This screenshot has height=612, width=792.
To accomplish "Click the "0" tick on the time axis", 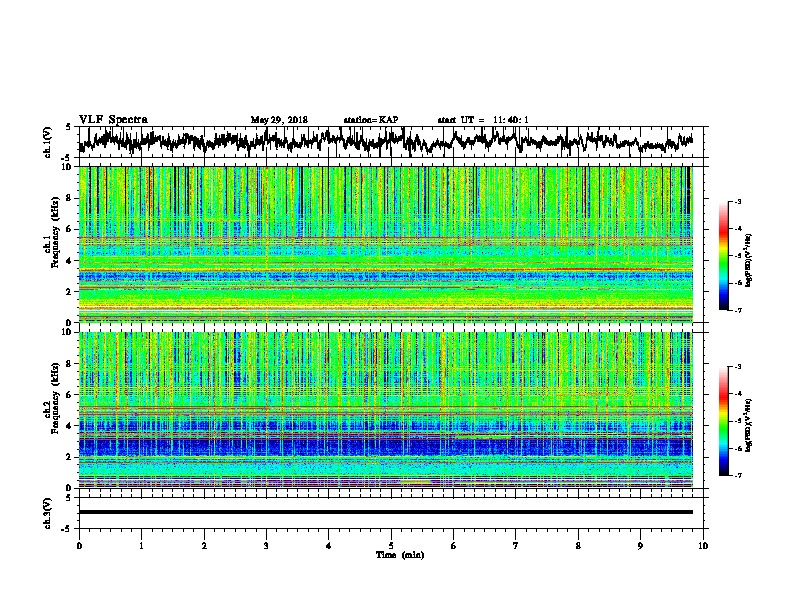I will point(79,546).
